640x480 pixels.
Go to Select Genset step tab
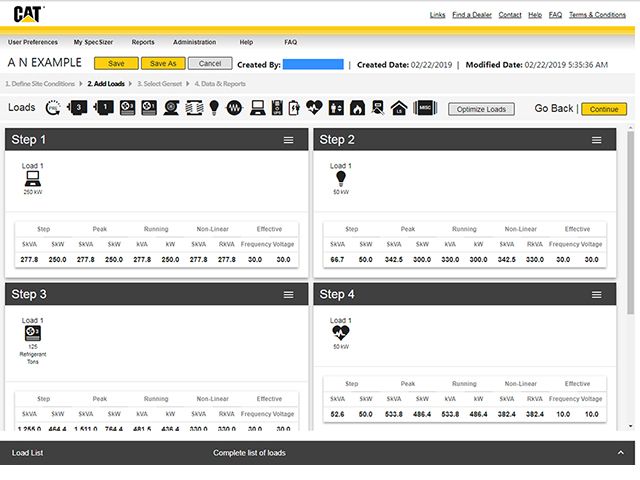point(160,84)
